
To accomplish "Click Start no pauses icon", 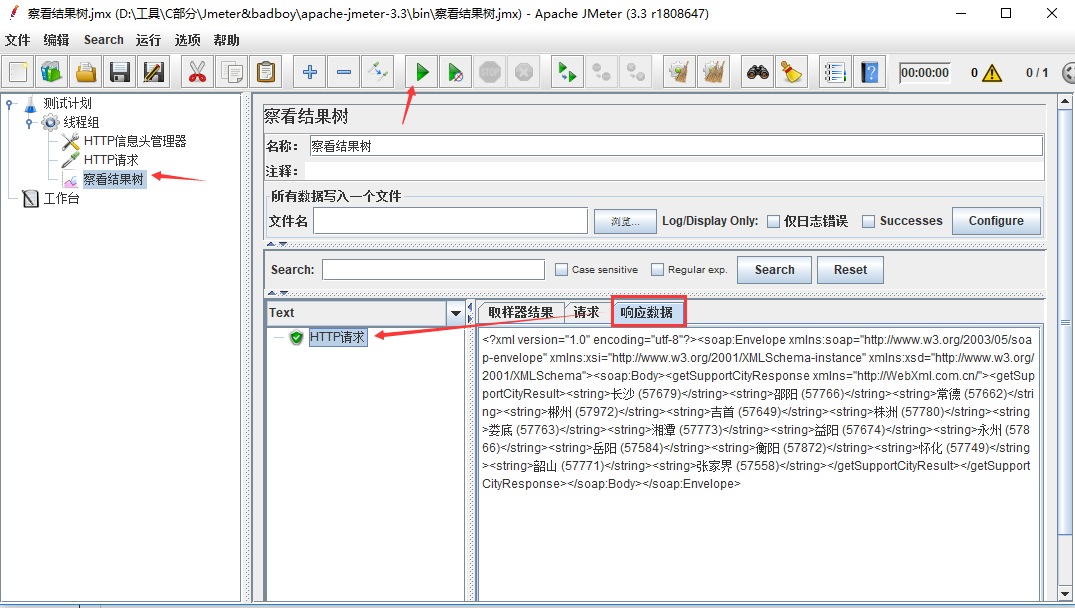I will (455, 72).
